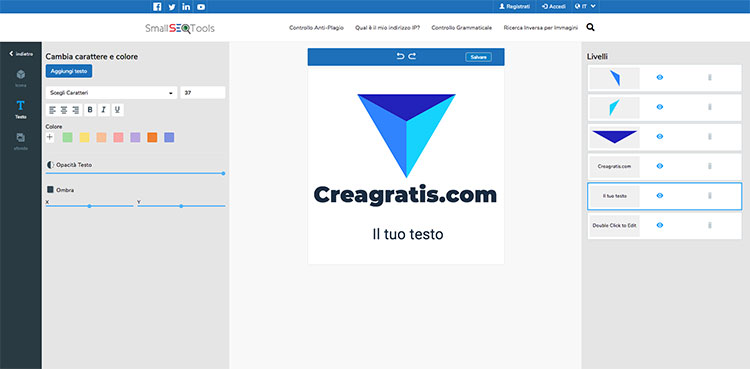
Task: Open the Scegli Caratteri font dropdown
Action: 111,93
